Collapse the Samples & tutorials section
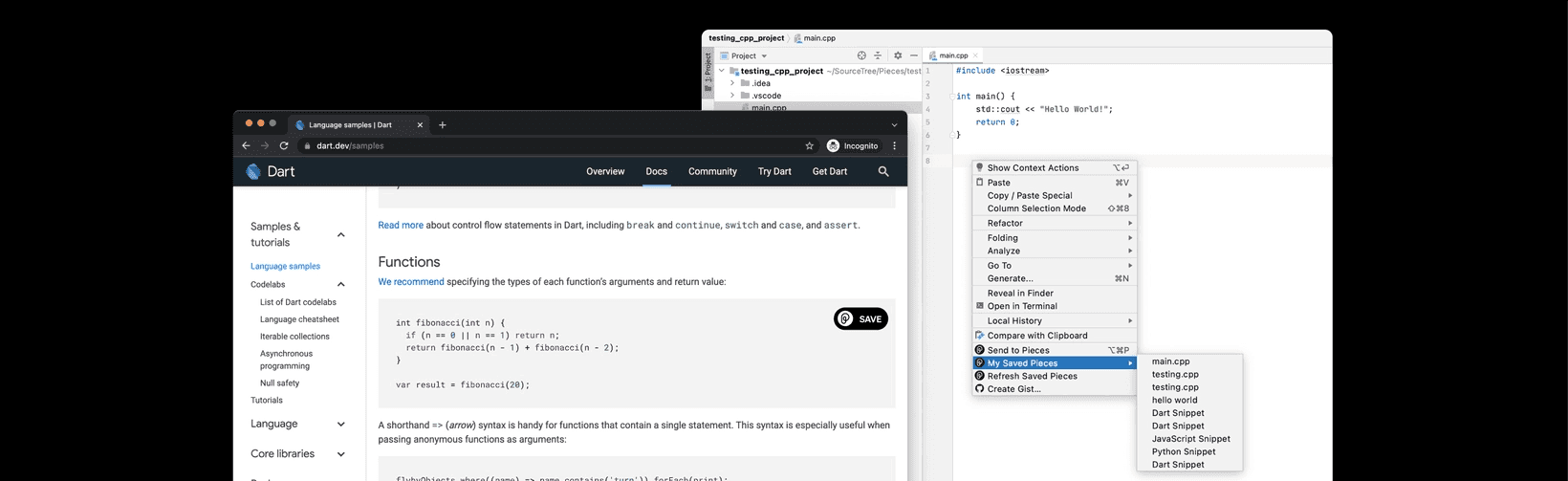The height and width of the screenshot is (481, 1568). point(341,235)
